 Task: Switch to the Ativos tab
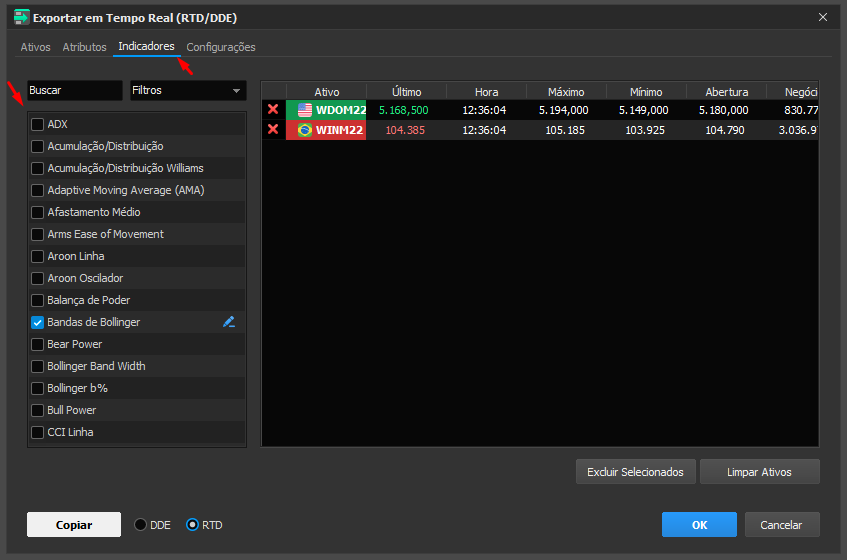click(35, 47)
